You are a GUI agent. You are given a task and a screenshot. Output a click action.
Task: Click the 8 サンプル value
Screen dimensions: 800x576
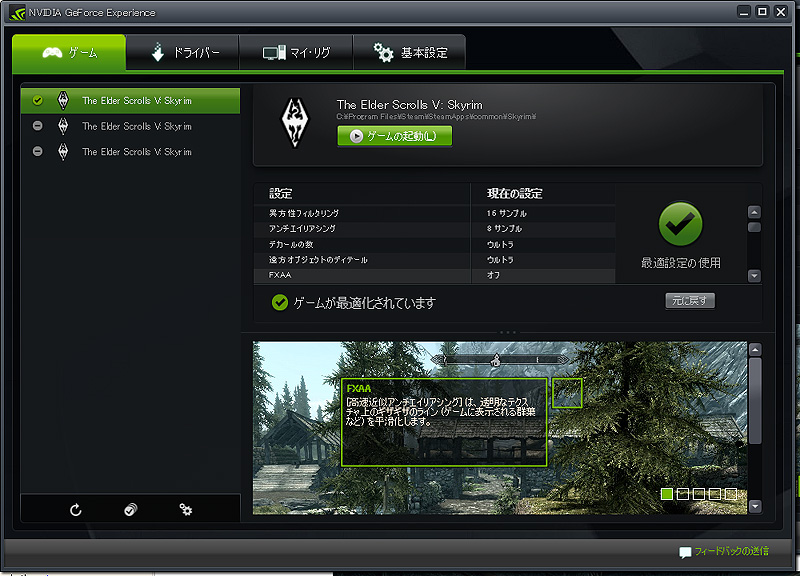504,229
